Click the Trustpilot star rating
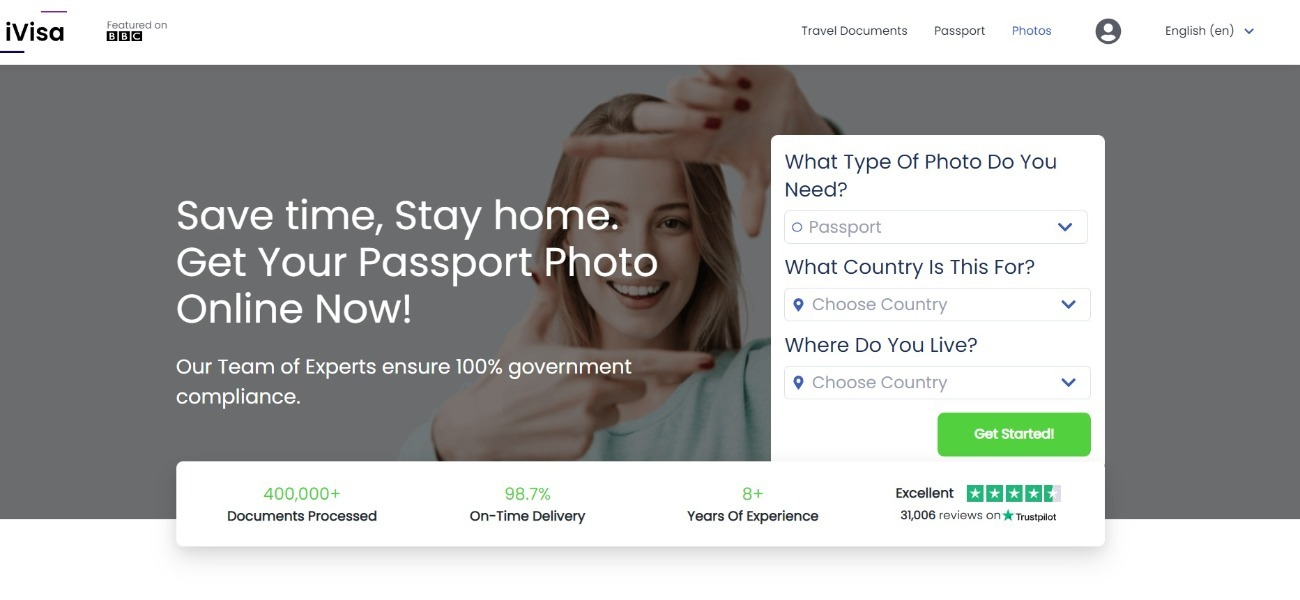Image resolution: width=1300 pixels, height=600 pixels. [x=1013, y=493]
